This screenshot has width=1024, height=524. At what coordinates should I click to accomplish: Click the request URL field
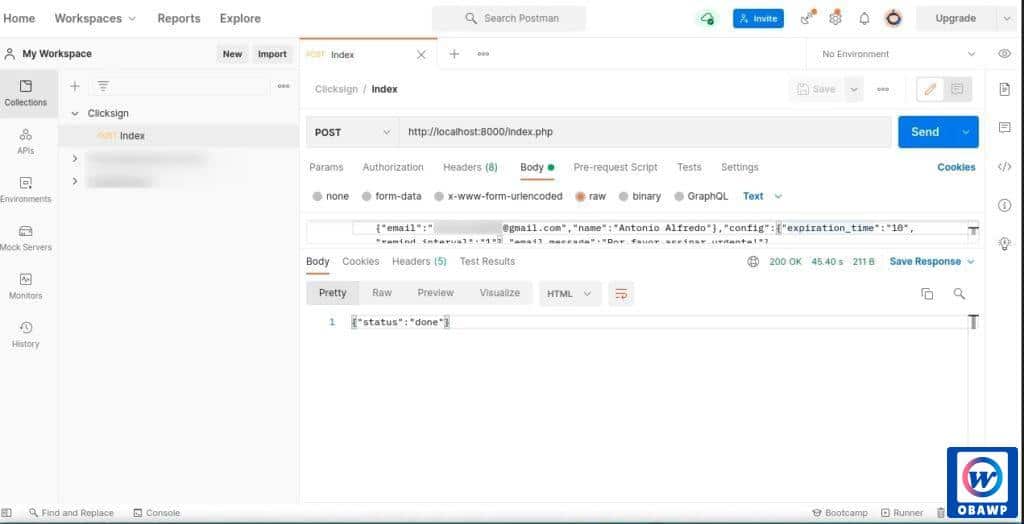coord(645,132)
